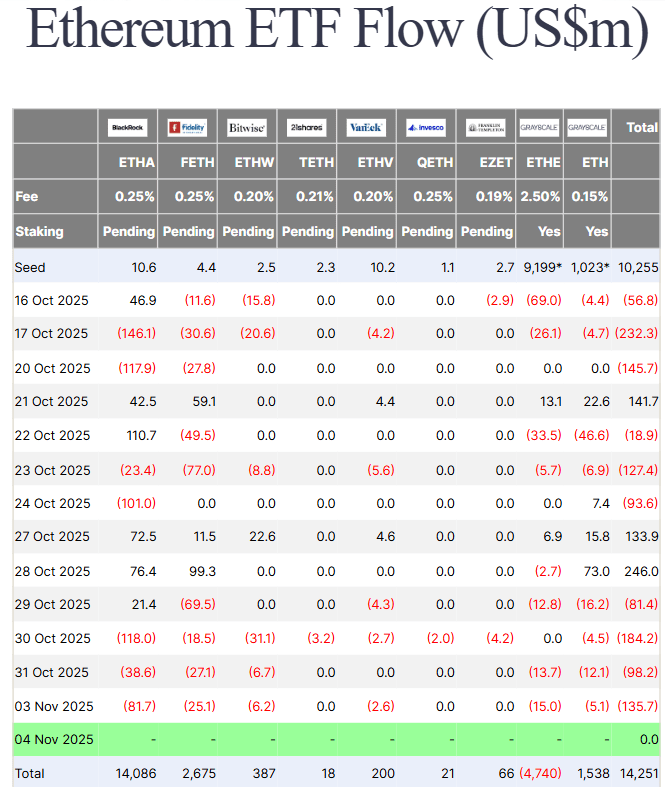Click the Franklin Templeton logo
Image resolution: width=665 pixels, height=787 pixels.
[x=486, y=128]
